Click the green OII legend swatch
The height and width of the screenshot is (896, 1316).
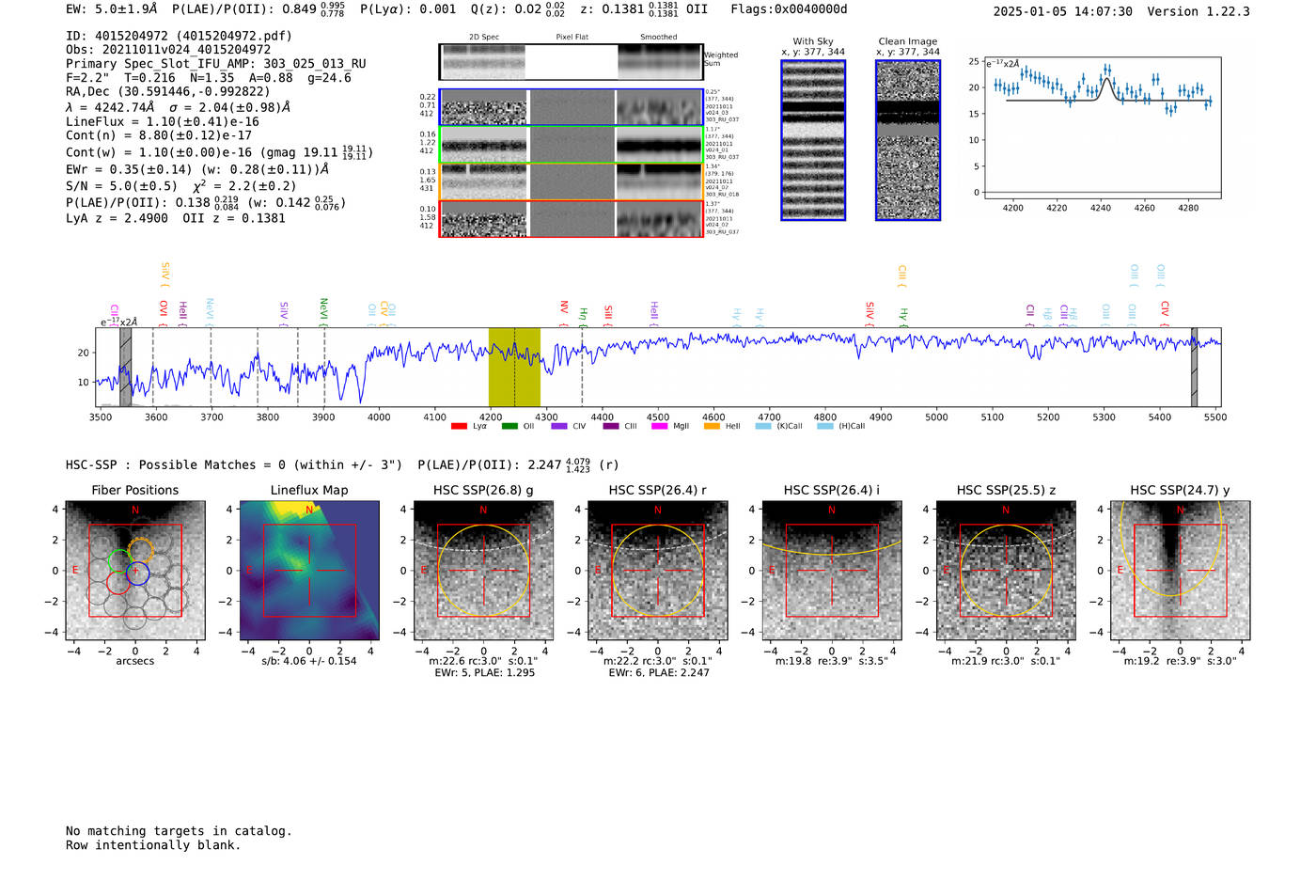(x=509, y=426)
